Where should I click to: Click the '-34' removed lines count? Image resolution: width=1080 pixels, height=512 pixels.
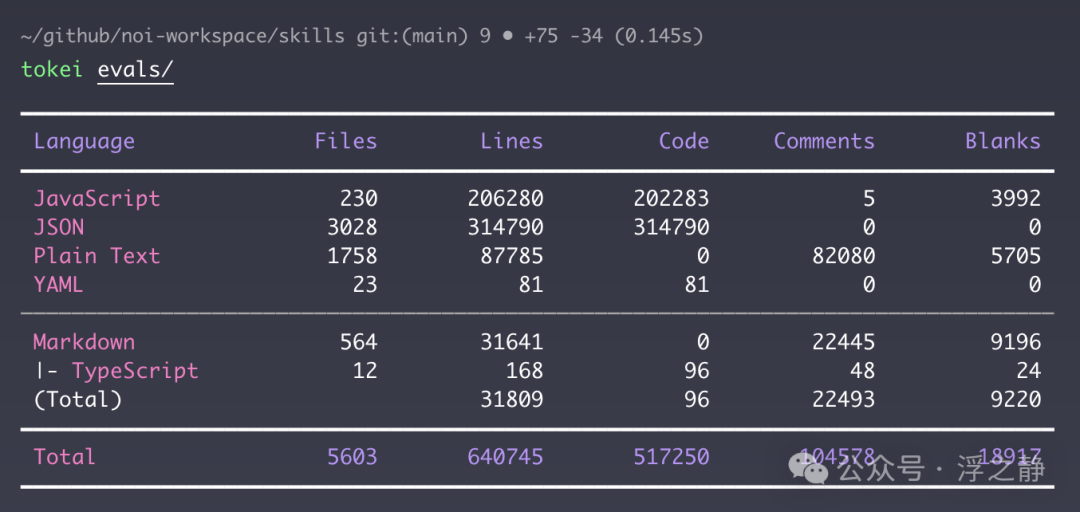tap(588, 37)
